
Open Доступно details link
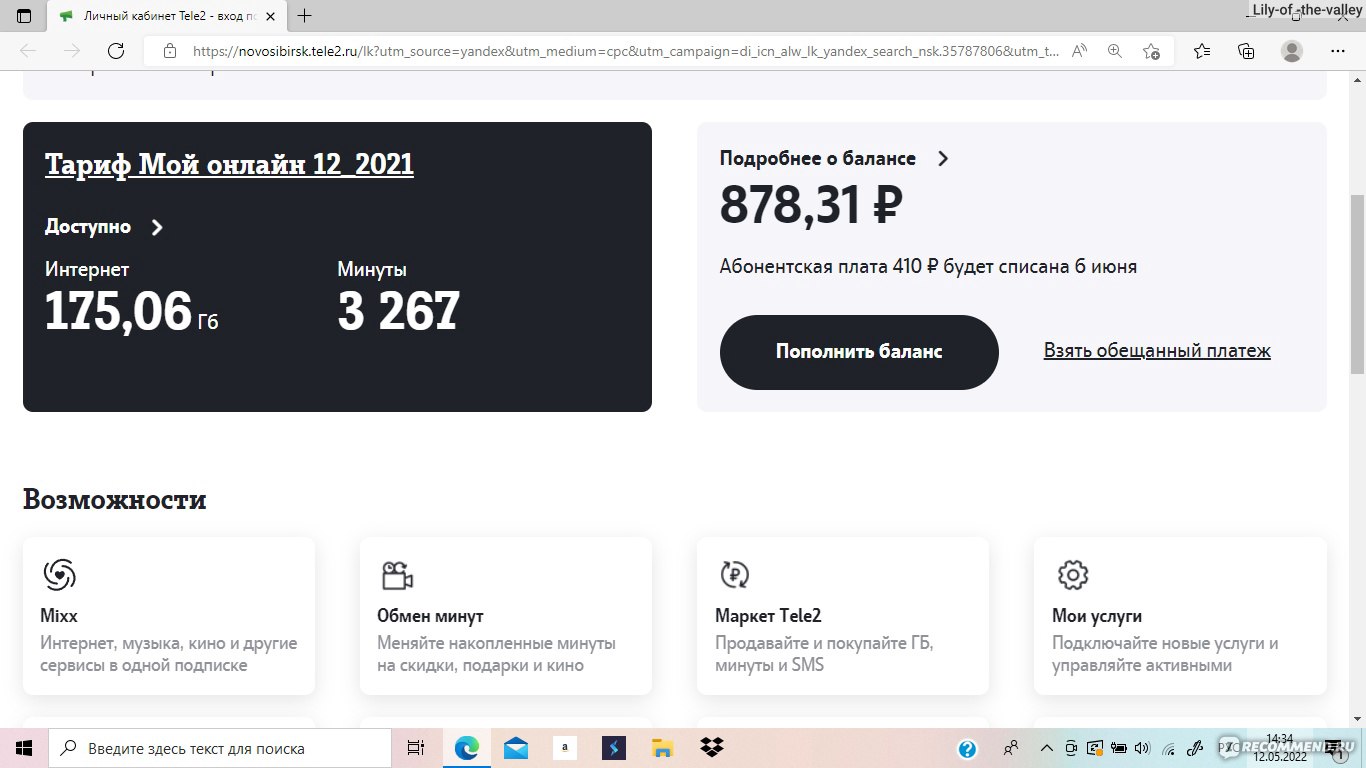[x=88, y=227]
